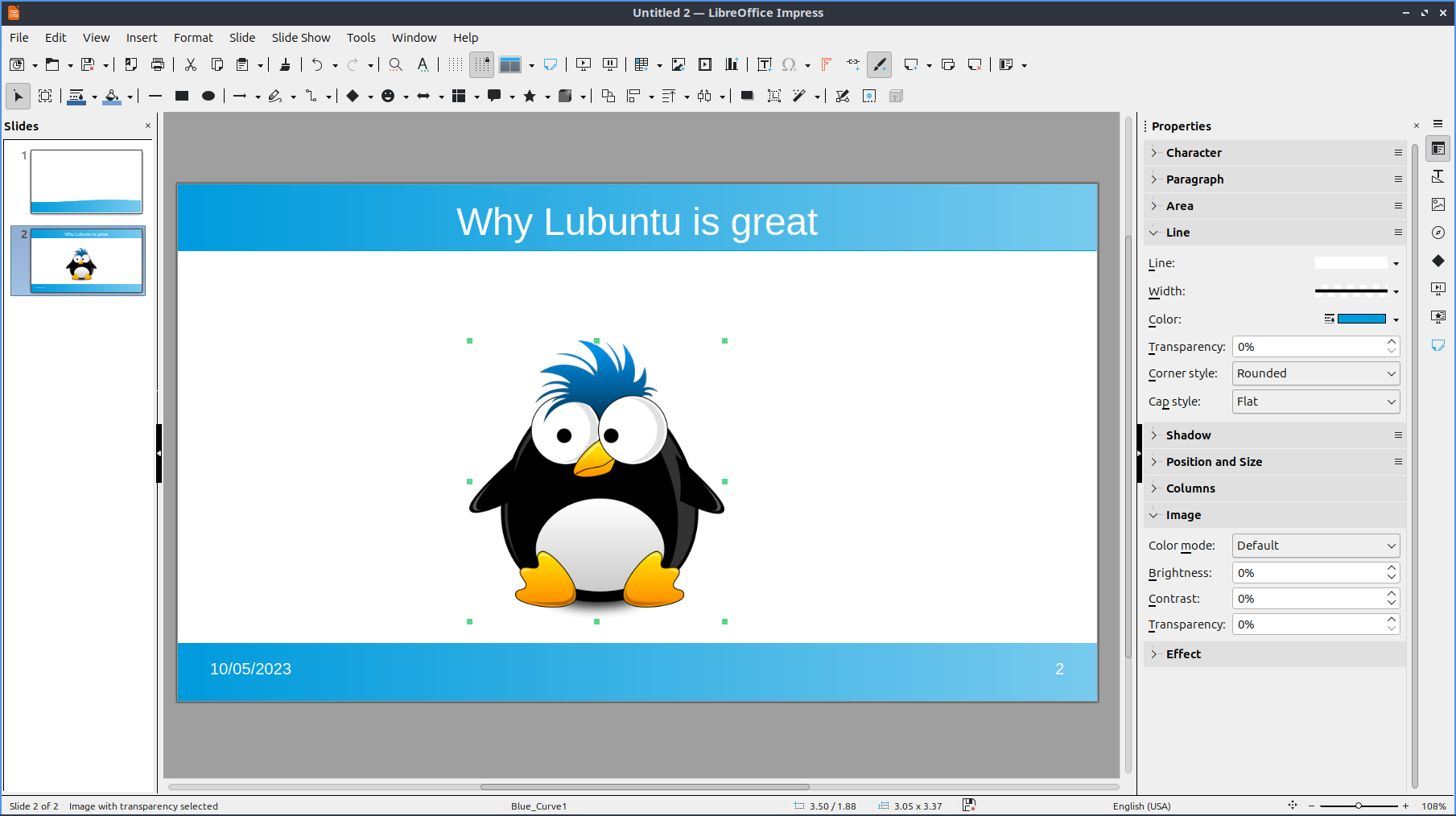Open the Fontwork text tool
This screenshot has width=1456, height=816.
[x=826, y=64]
